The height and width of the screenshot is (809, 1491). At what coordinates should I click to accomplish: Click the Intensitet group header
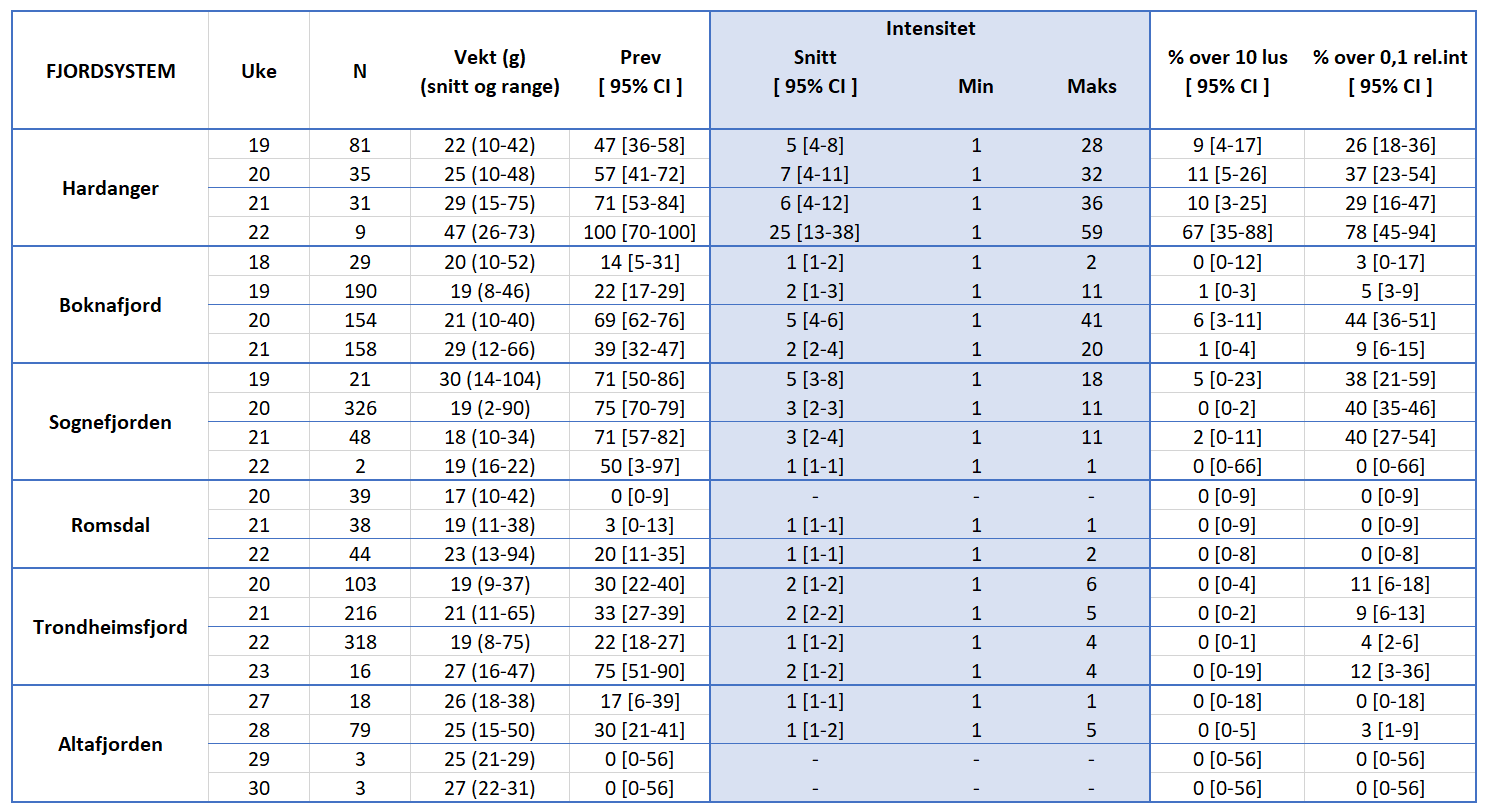point(930,28)
